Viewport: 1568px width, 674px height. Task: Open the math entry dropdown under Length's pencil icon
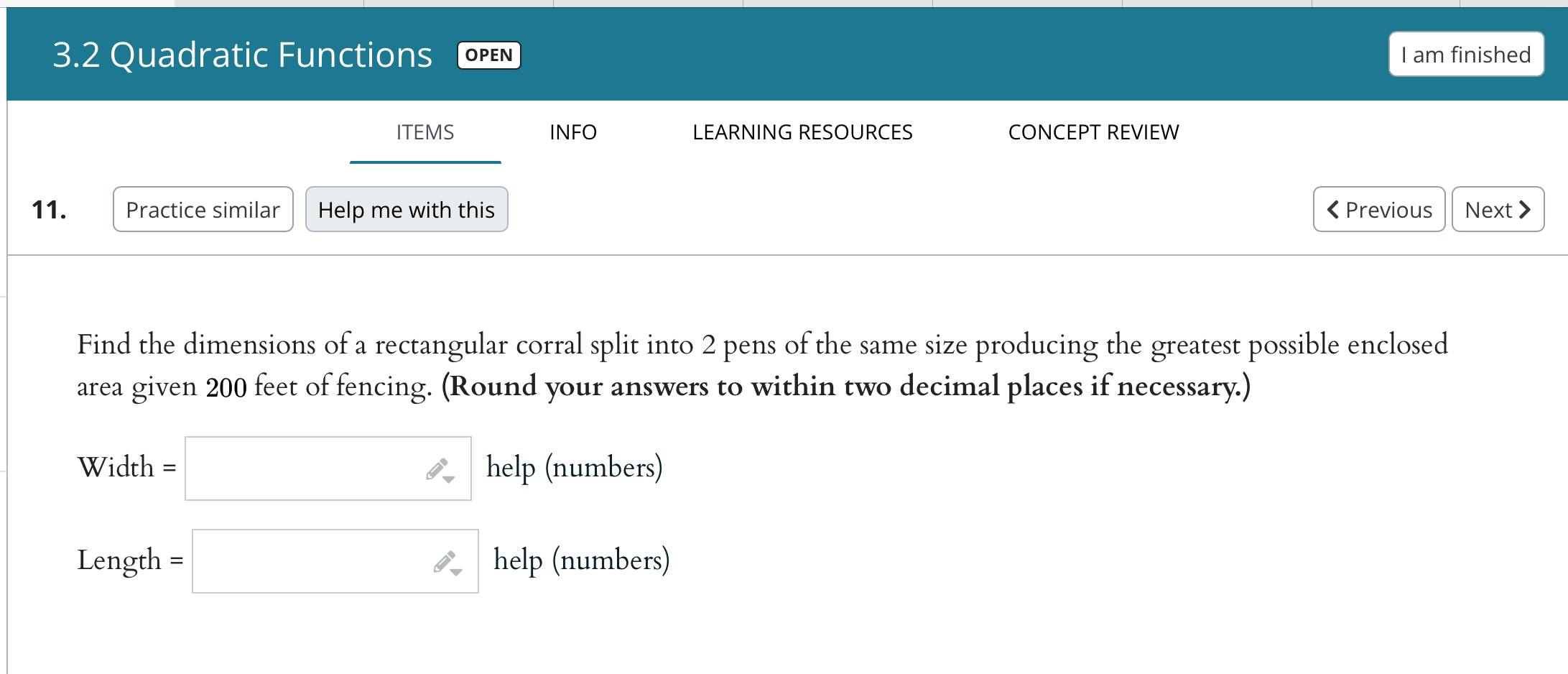point(455,572)
